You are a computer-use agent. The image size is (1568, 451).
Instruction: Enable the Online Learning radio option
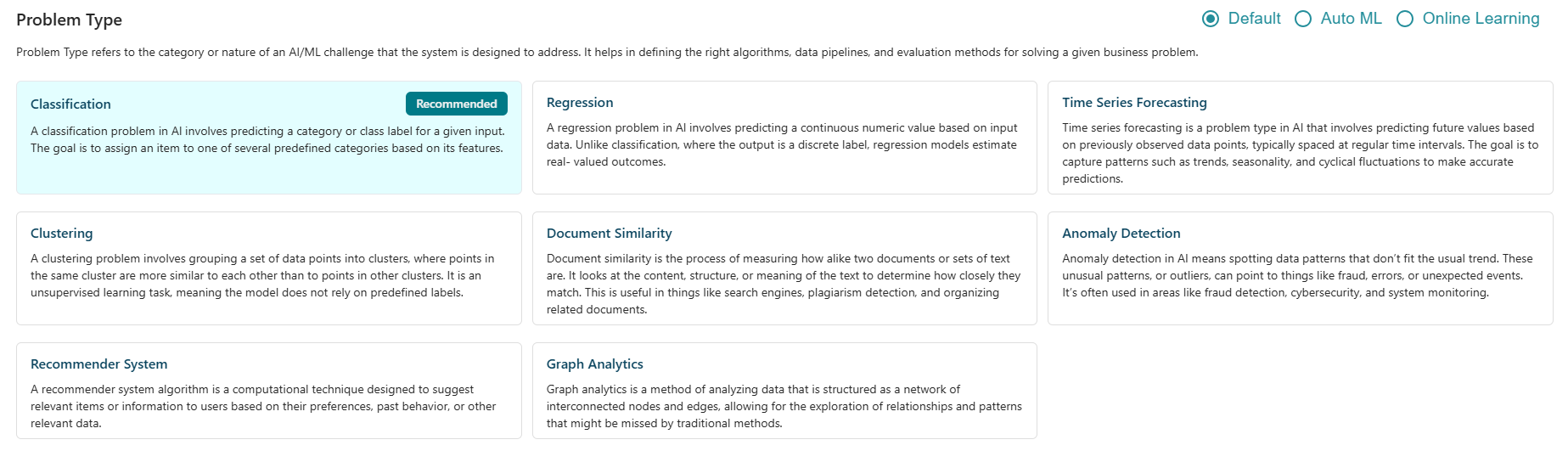tap(1405, 19)
